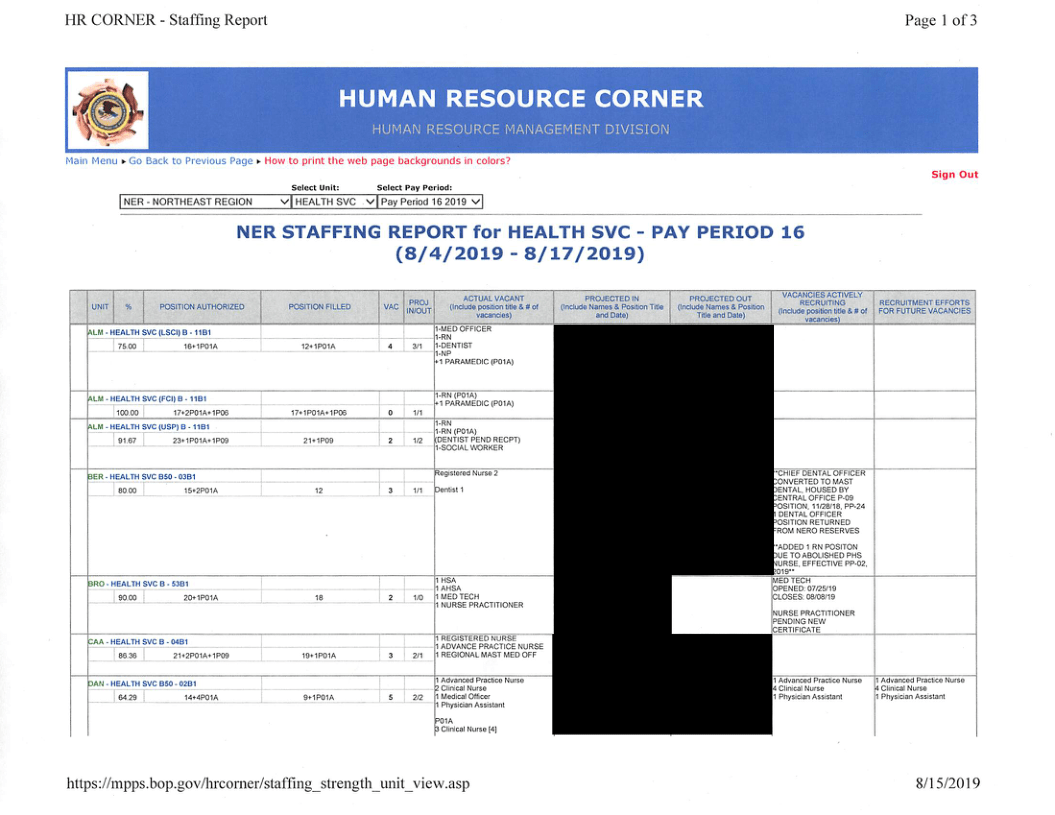
Task: Select the ALM - HEALTH SVC (LSCI) row label
Action: point(150,332)
